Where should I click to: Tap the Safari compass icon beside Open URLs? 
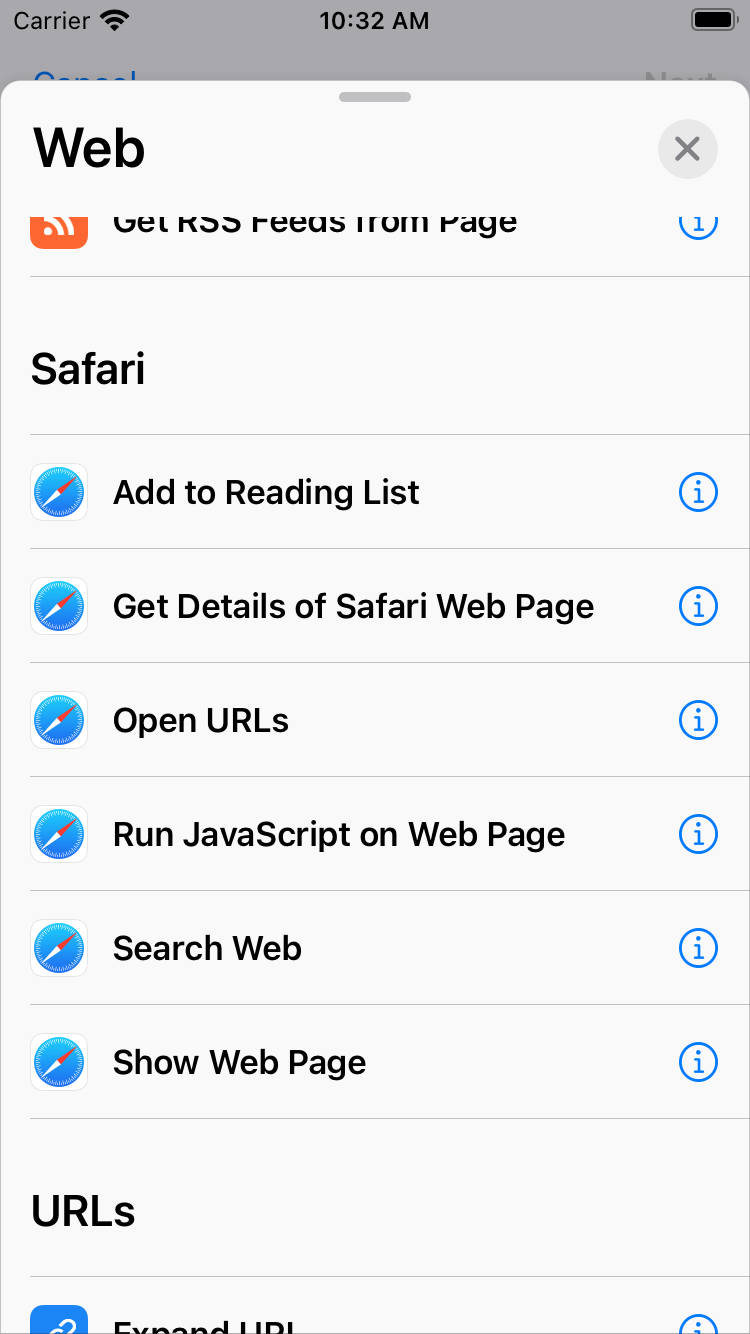point(59,720)
